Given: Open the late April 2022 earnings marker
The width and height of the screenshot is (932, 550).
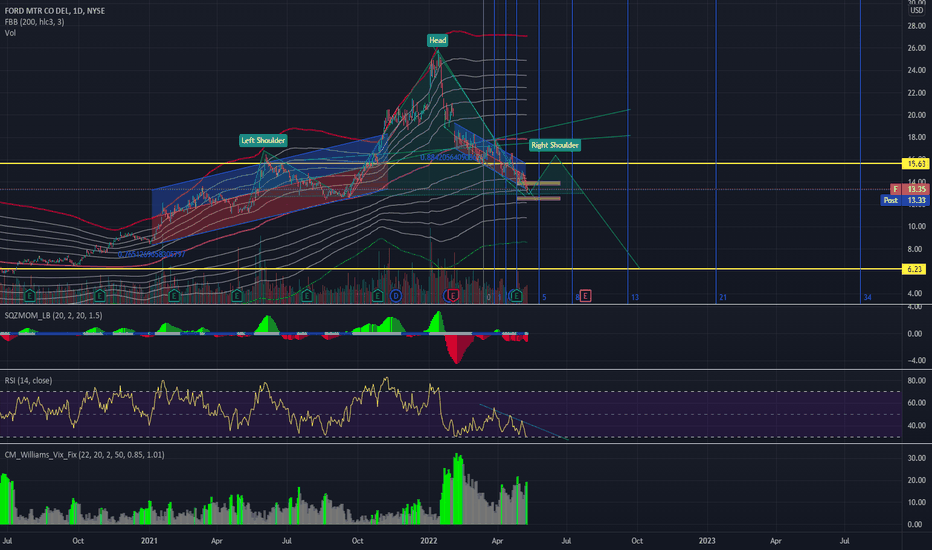Looking at the screenshot, I should click(517, 296).
